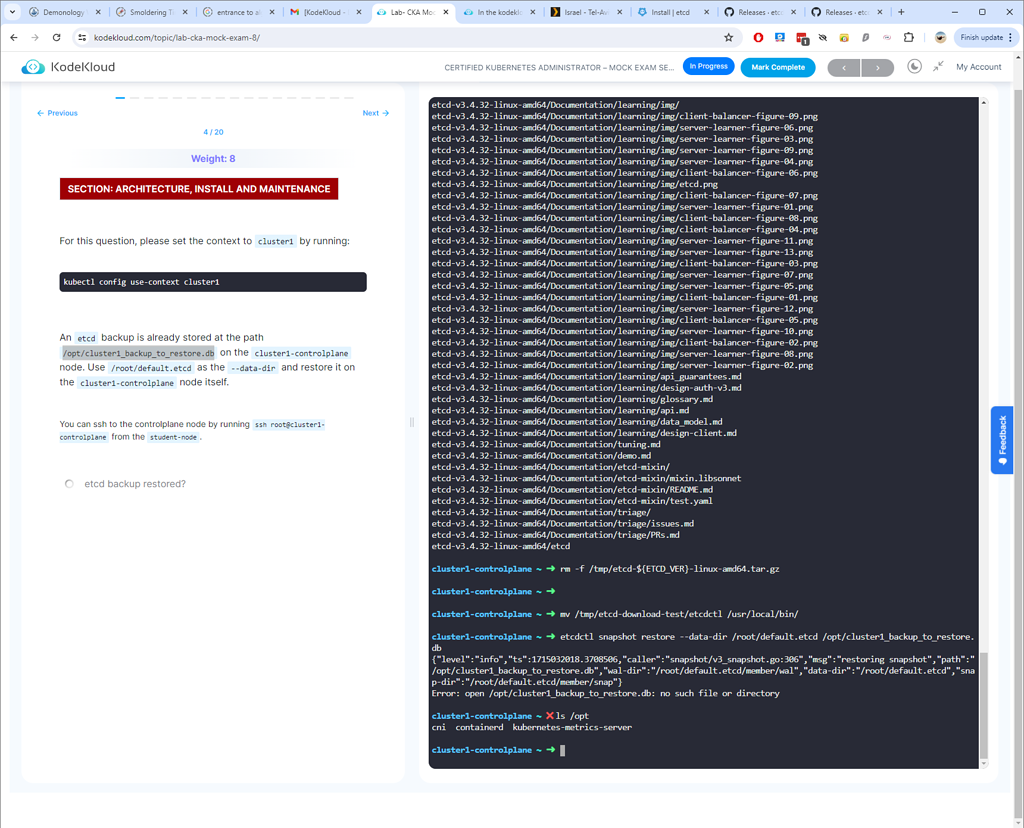Open the browser extensions puzzle icon
Image resolution: width=1024 pixels, height=828 pixels.
coord(908,38)
